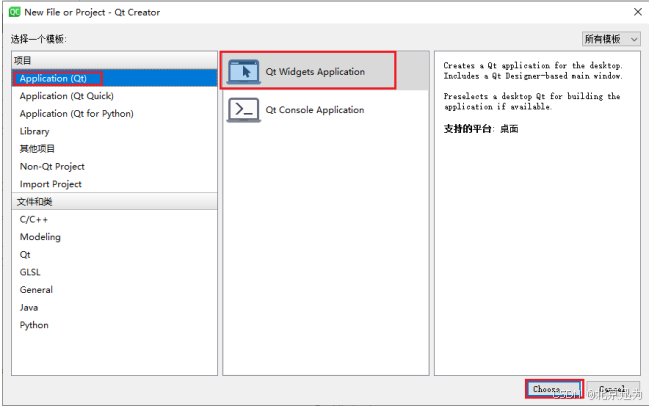
Task: Select the GLSL file category
Action: click(x=114, y=272)
